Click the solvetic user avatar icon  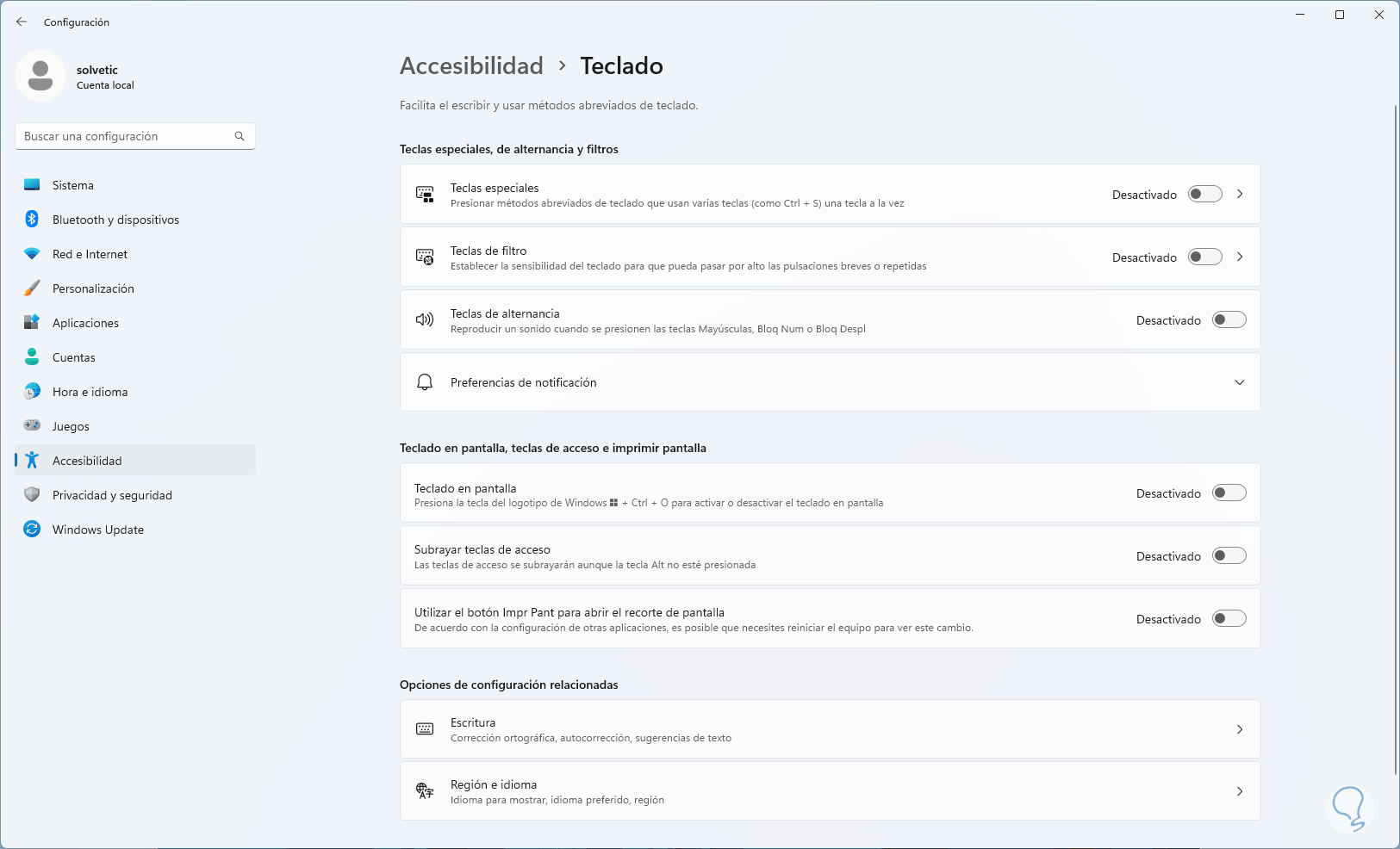pos(40,76)
